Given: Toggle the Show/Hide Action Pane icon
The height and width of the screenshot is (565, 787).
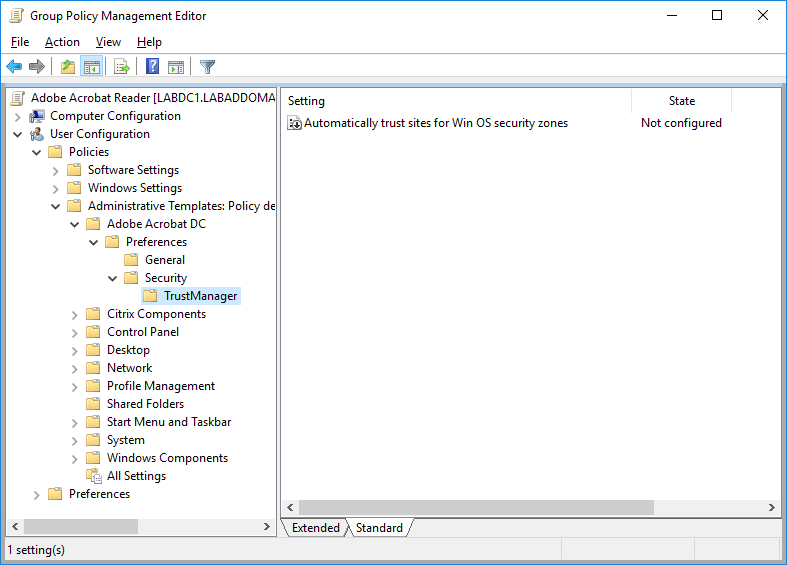Looking at the screenshot, I should pyautogui.click(x=176, y=67).
